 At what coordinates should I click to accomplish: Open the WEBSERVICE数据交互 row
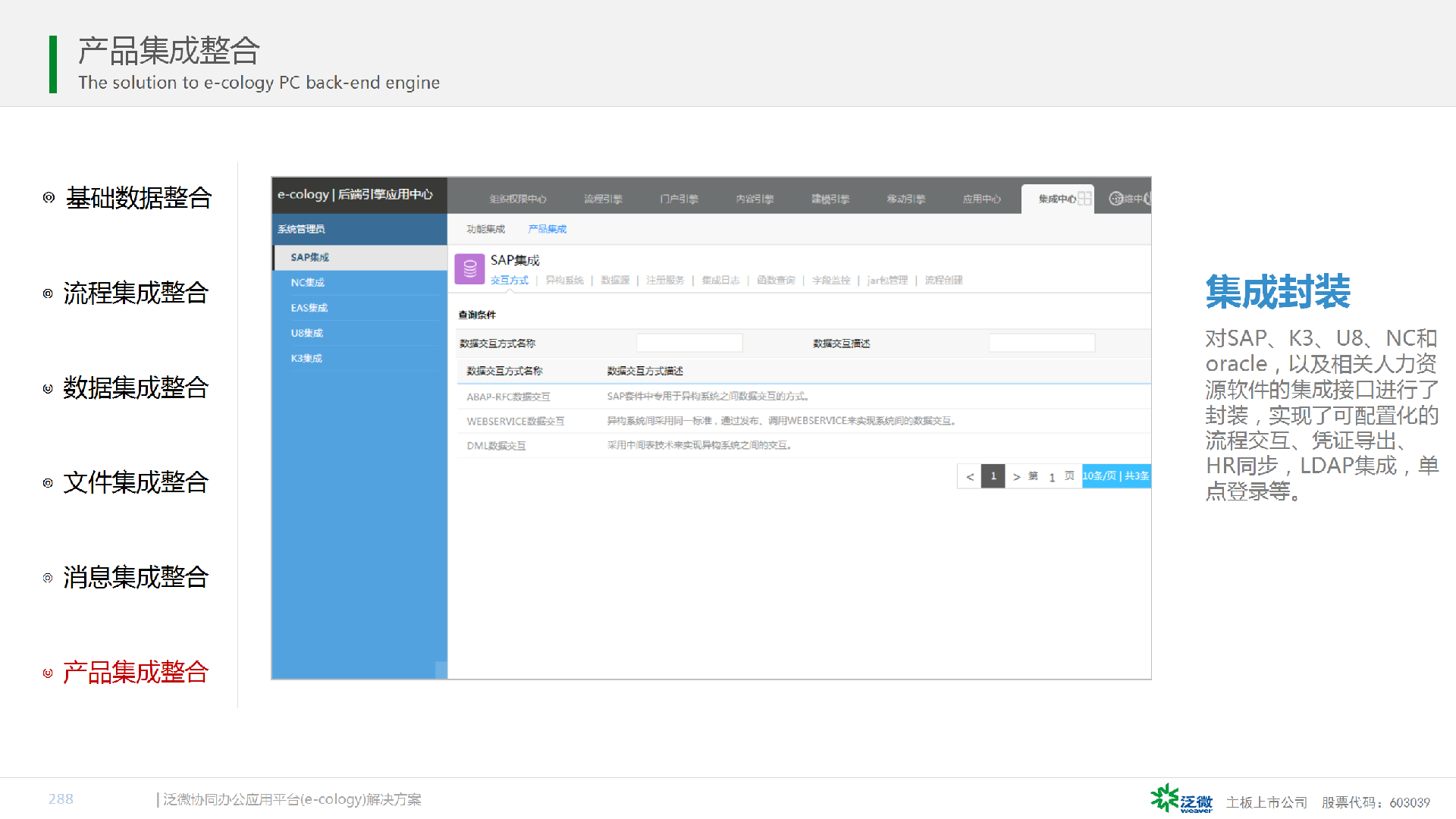[x=804, y=421]
